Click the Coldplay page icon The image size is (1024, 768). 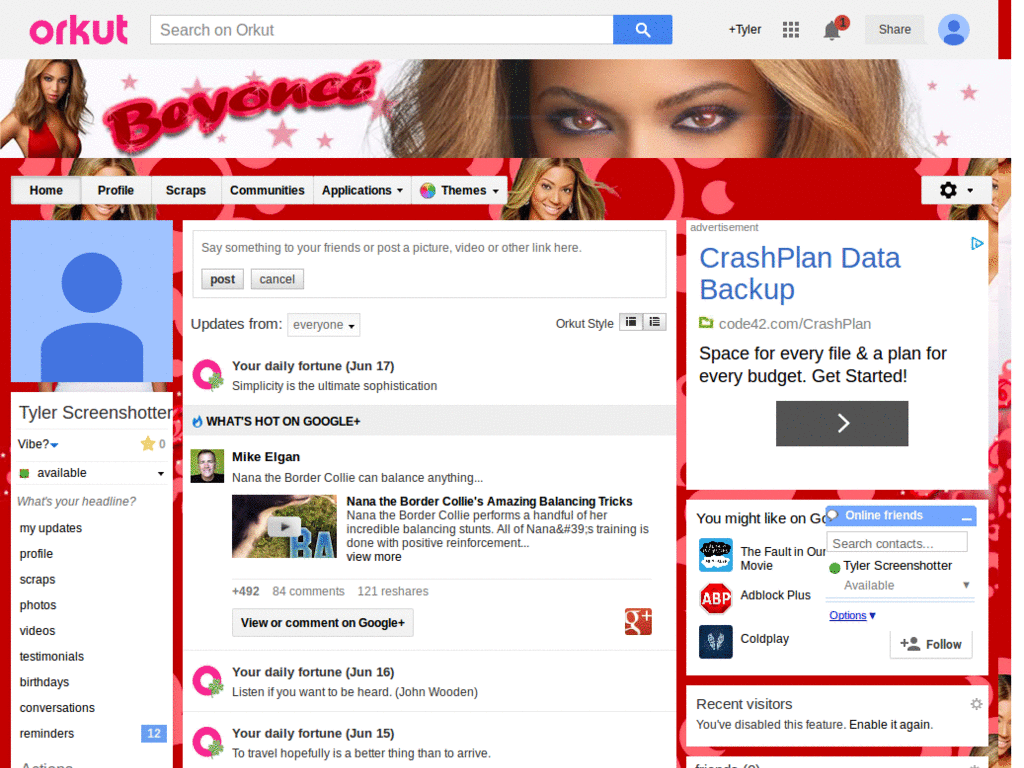click(716, 641)
